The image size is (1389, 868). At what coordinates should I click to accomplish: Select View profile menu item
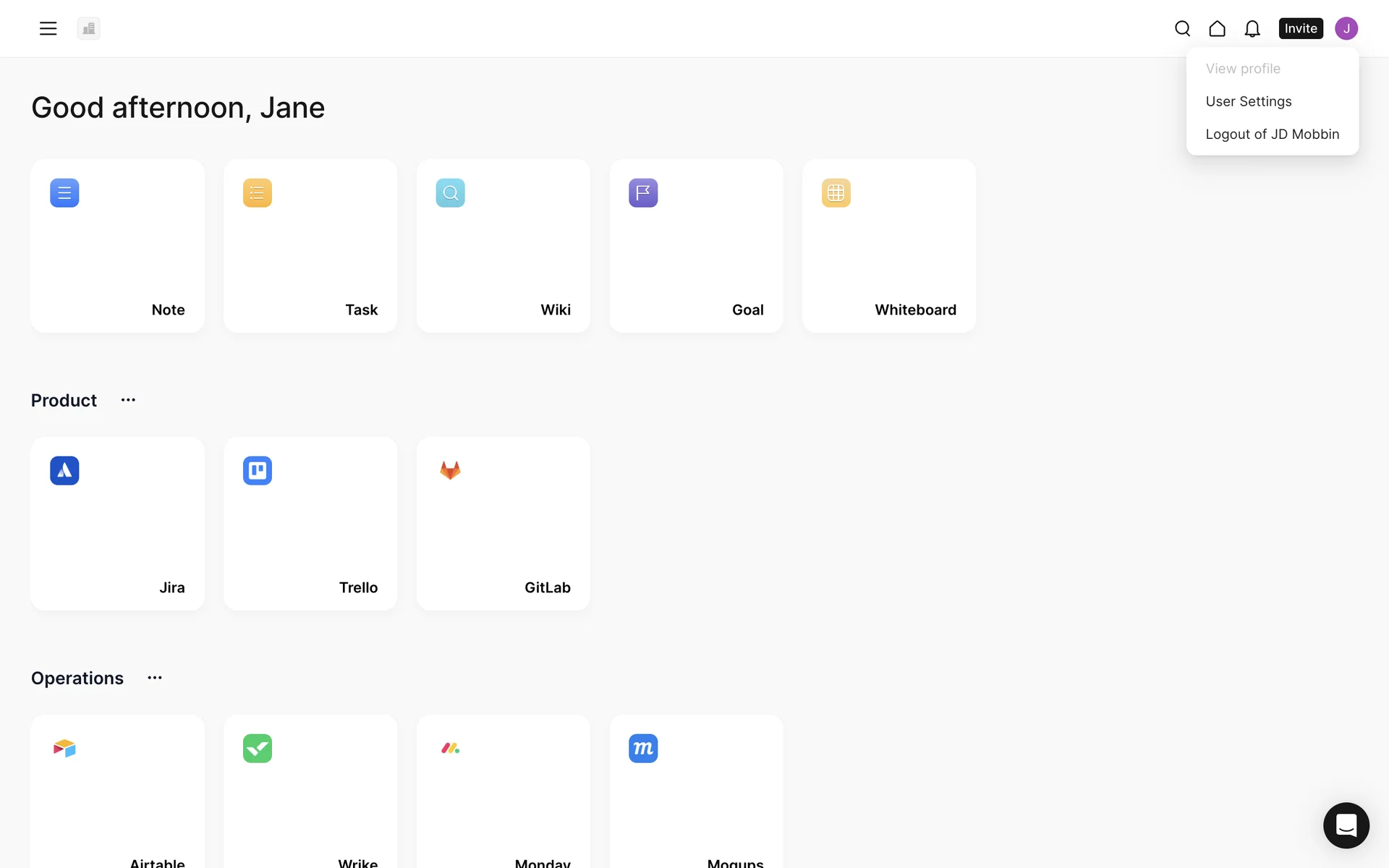1242,69
